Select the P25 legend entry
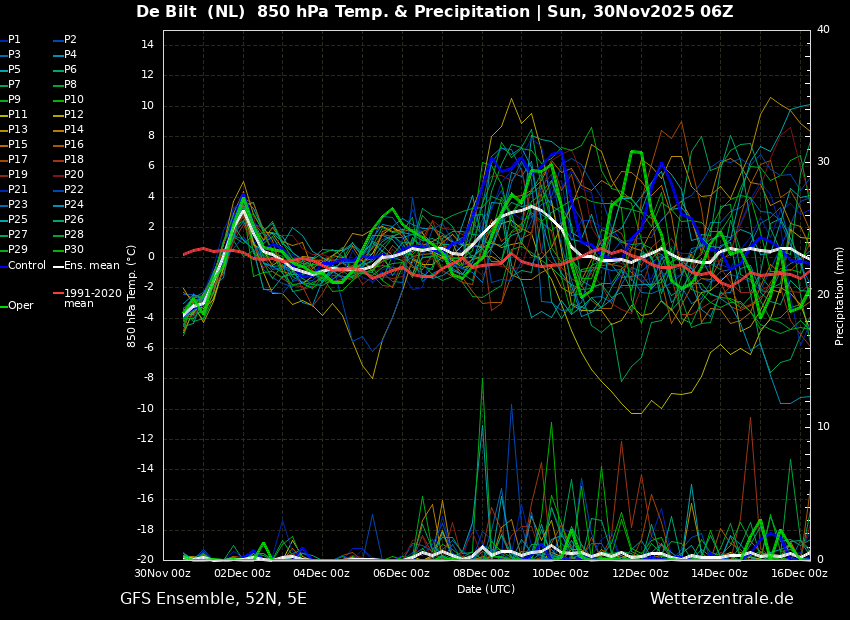 coord(14,219)
